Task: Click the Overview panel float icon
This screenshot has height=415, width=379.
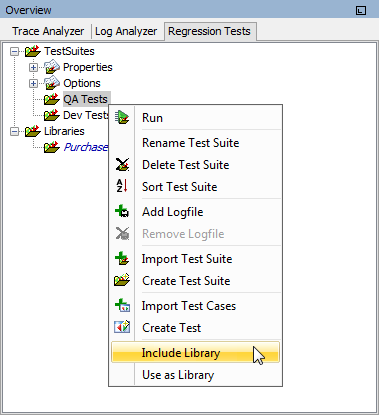Action: click(361, 10)
